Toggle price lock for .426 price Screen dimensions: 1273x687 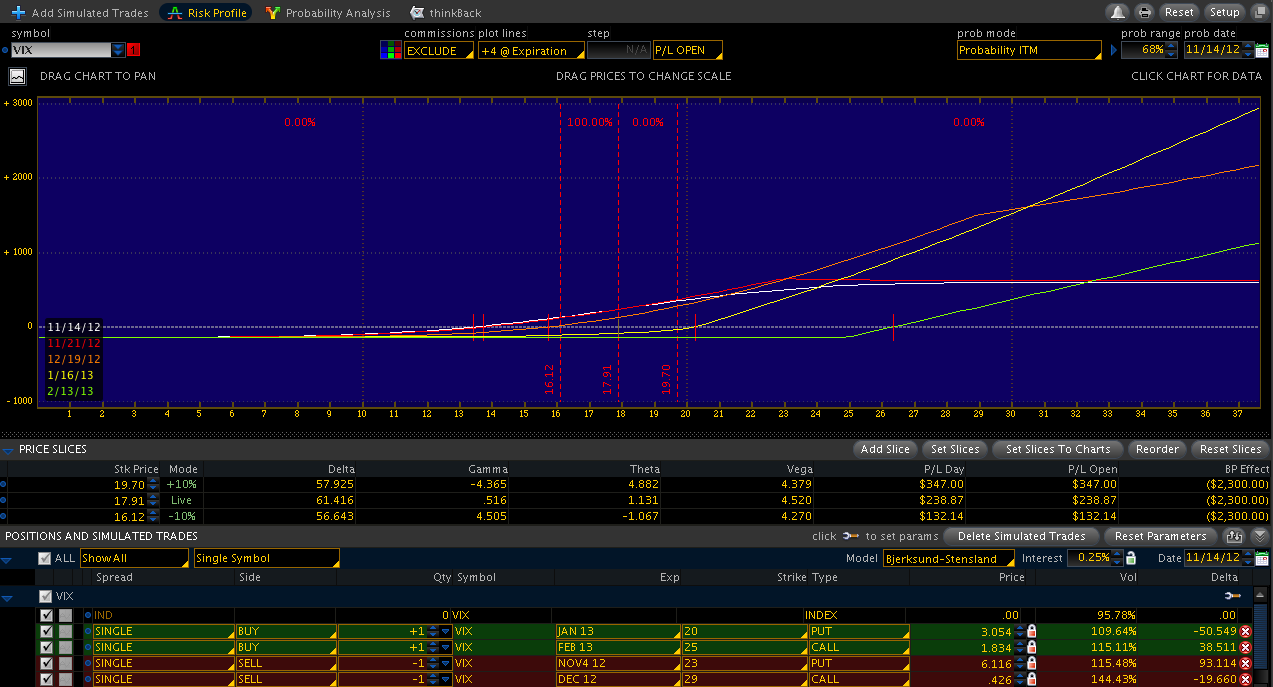pos(1031,679)
